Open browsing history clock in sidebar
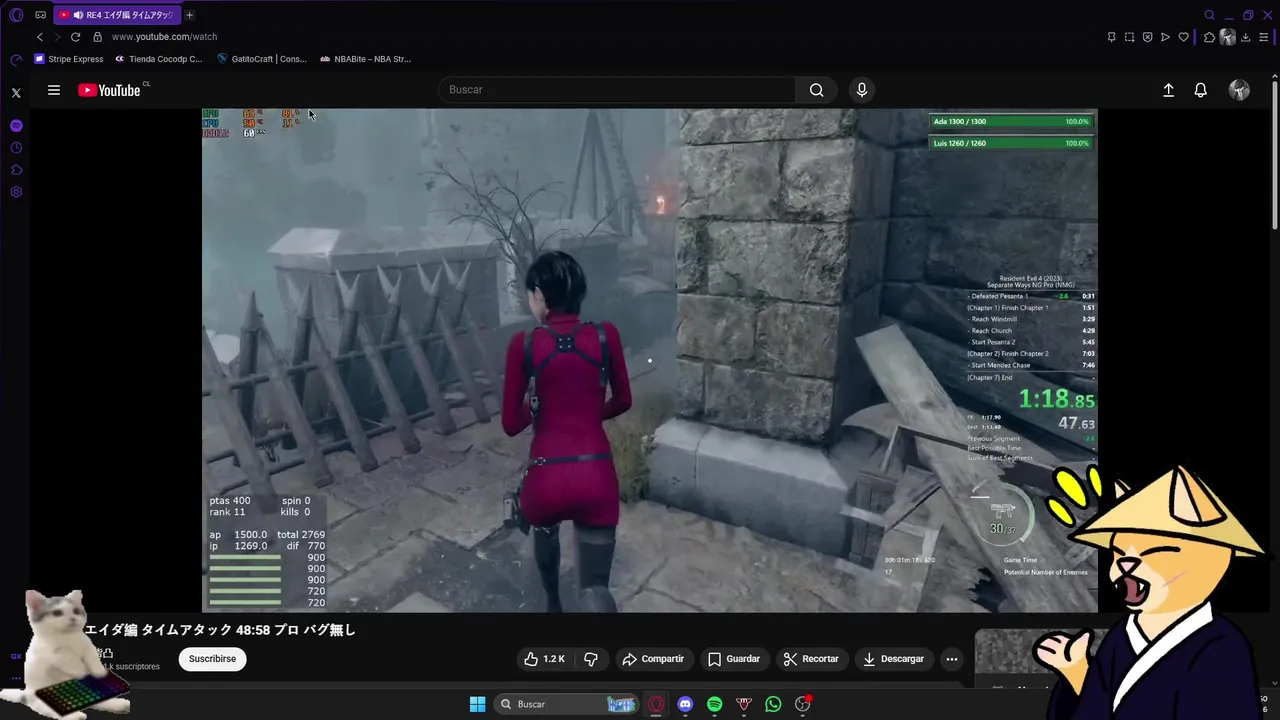Viewport: 1280px width, 720px height. pyautogui.click(x=16, y=148)
